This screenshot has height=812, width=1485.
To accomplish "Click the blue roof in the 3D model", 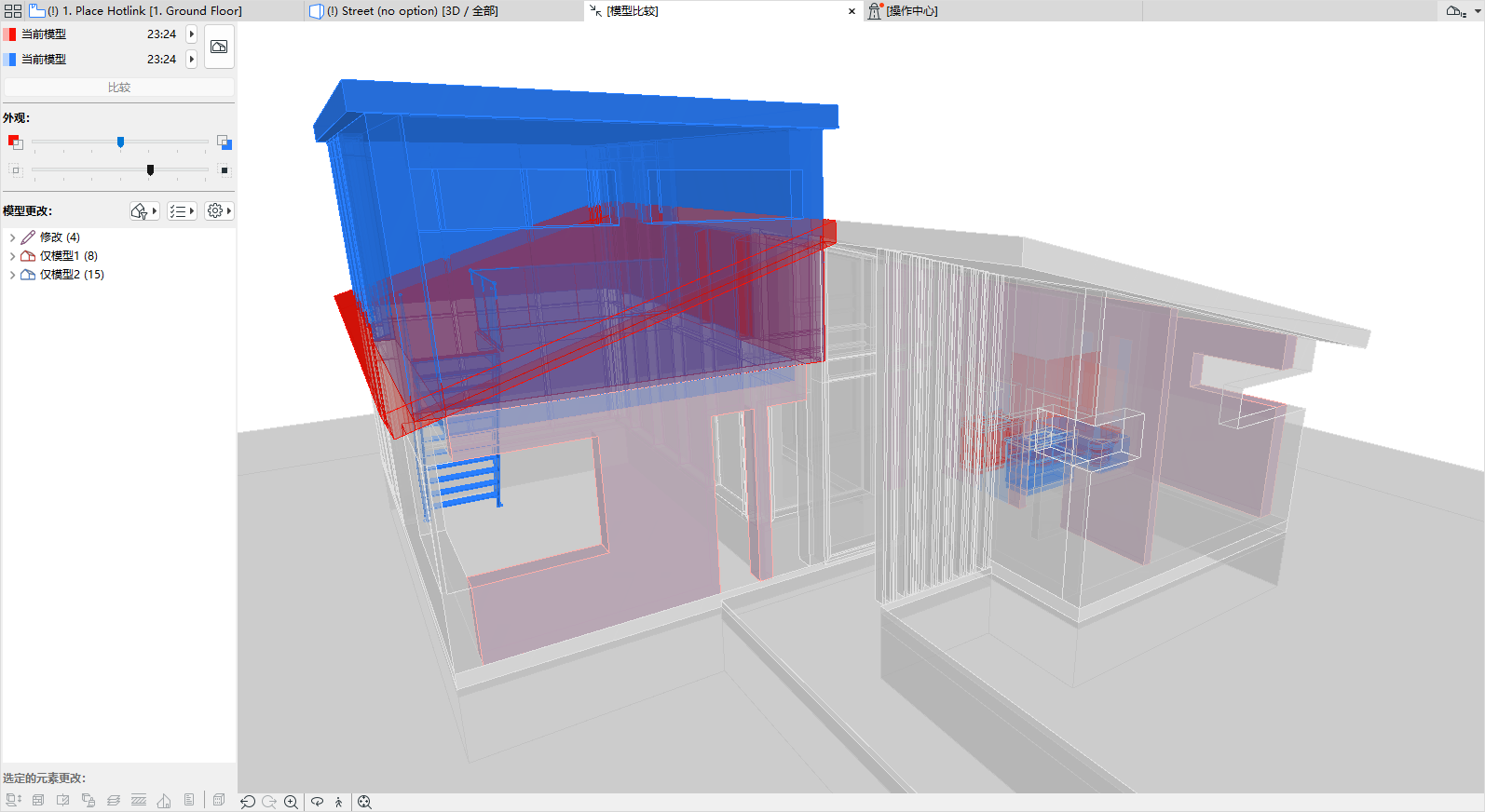I will click(578, 110).
